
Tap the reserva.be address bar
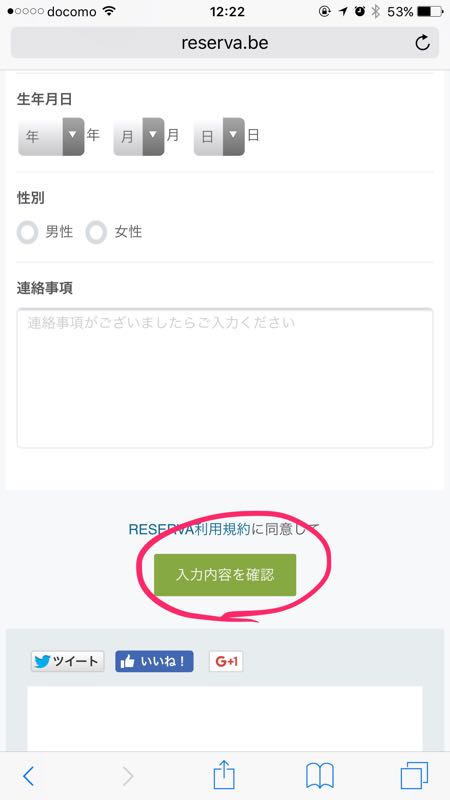pos(225,43)
